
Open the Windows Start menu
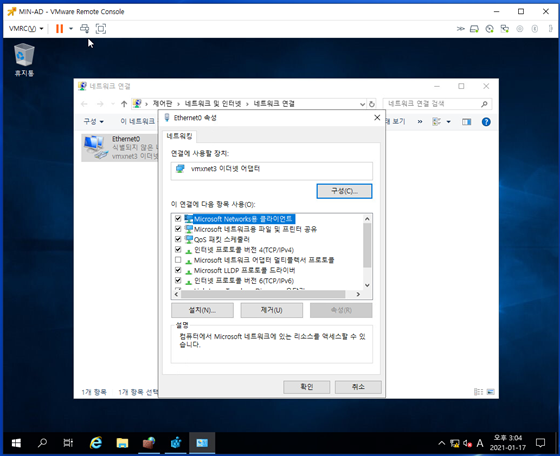pos(16,443)
